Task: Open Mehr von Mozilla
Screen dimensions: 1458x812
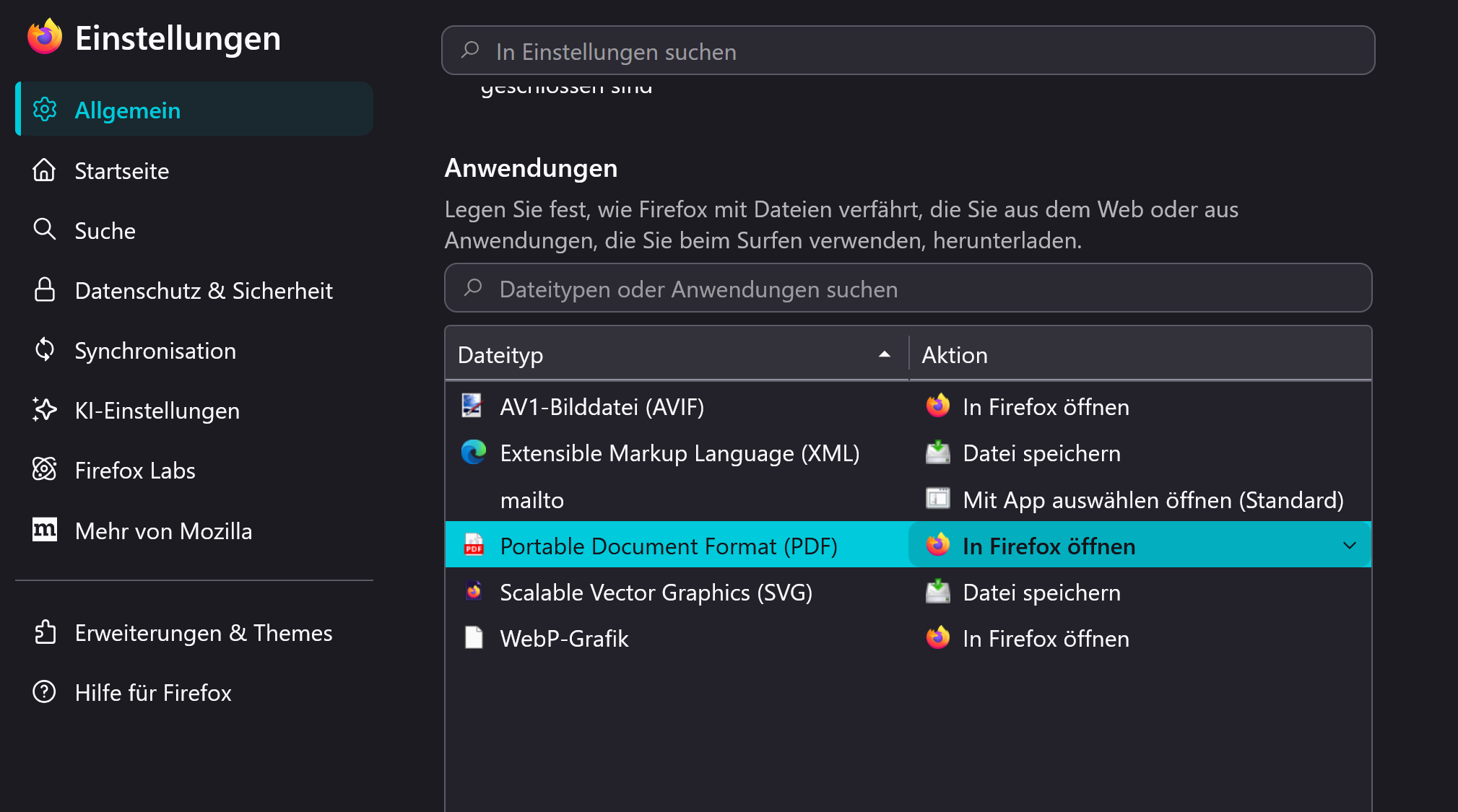Action: (194, 531)
